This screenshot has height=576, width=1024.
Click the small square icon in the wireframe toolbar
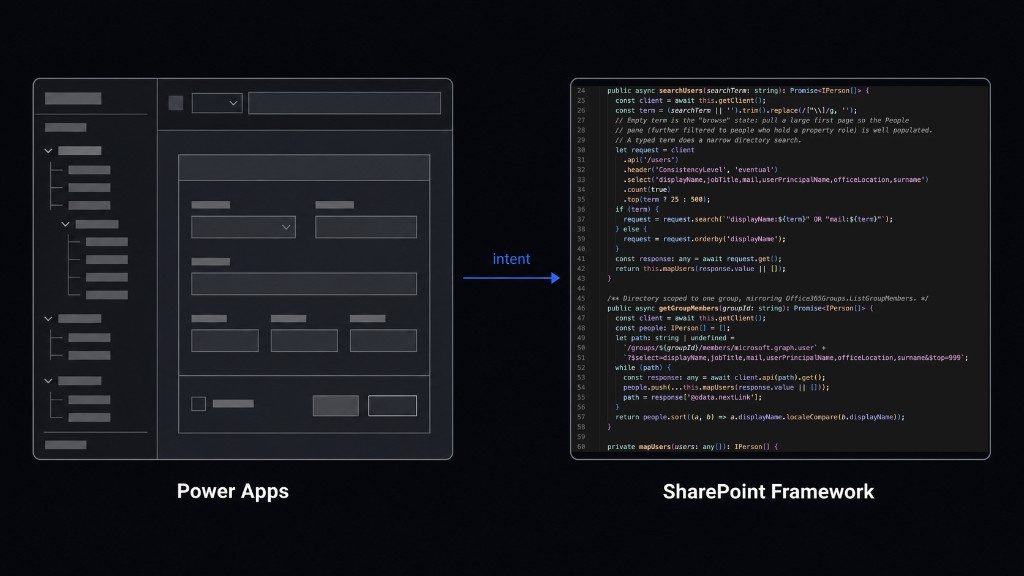pos(176,103)
